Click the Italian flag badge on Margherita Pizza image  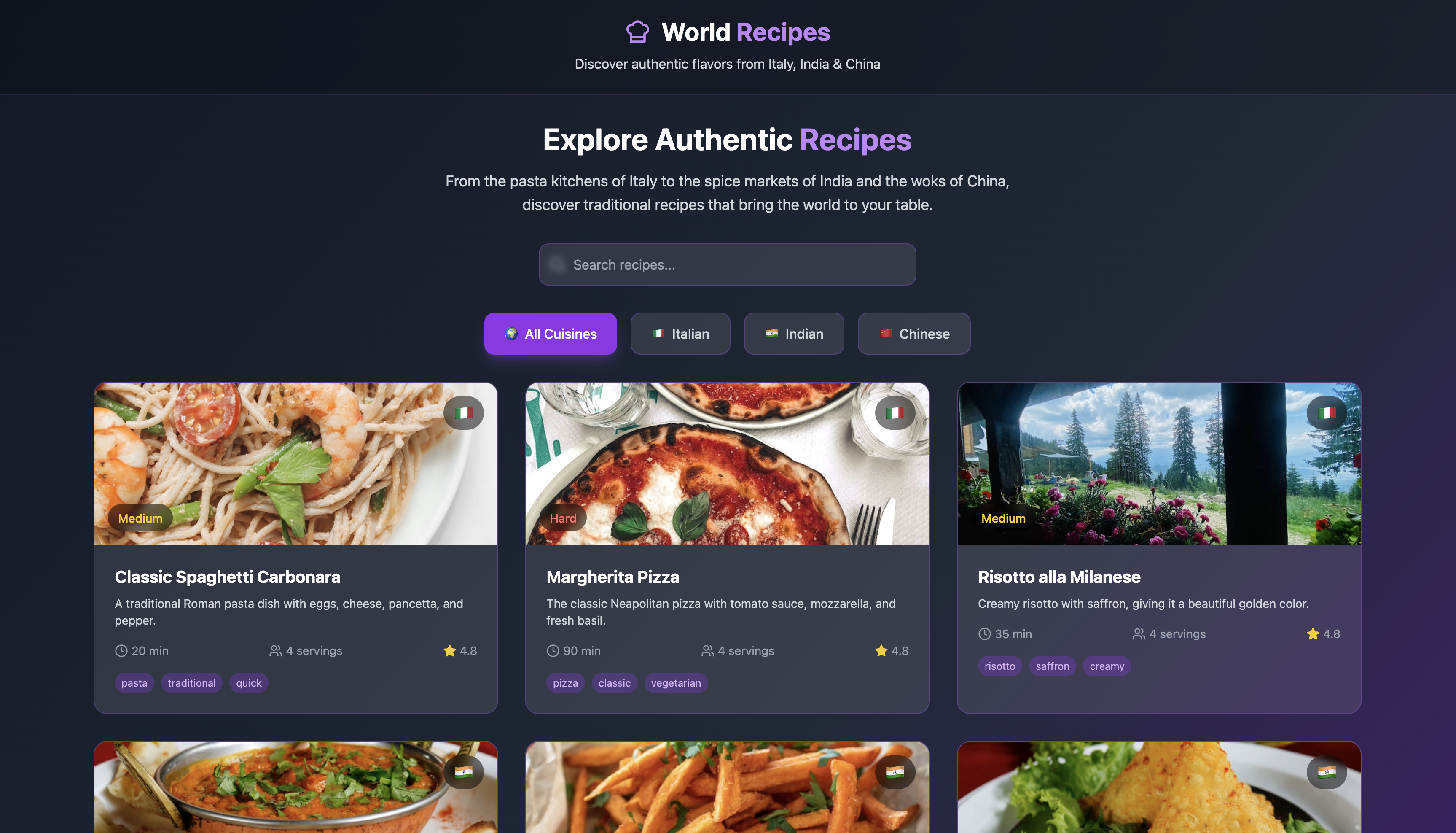tap(895, 412)
